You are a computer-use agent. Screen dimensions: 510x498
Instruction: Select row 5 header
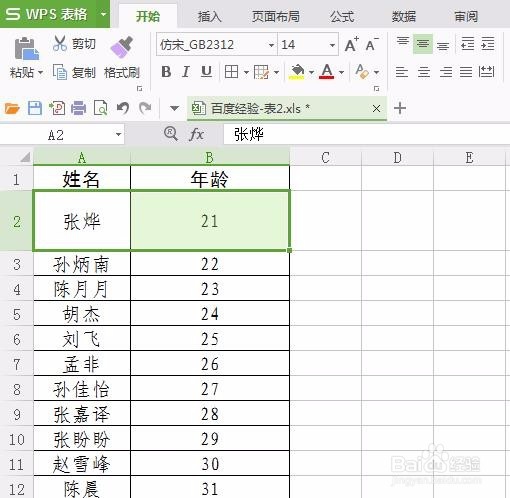point(17,314)
